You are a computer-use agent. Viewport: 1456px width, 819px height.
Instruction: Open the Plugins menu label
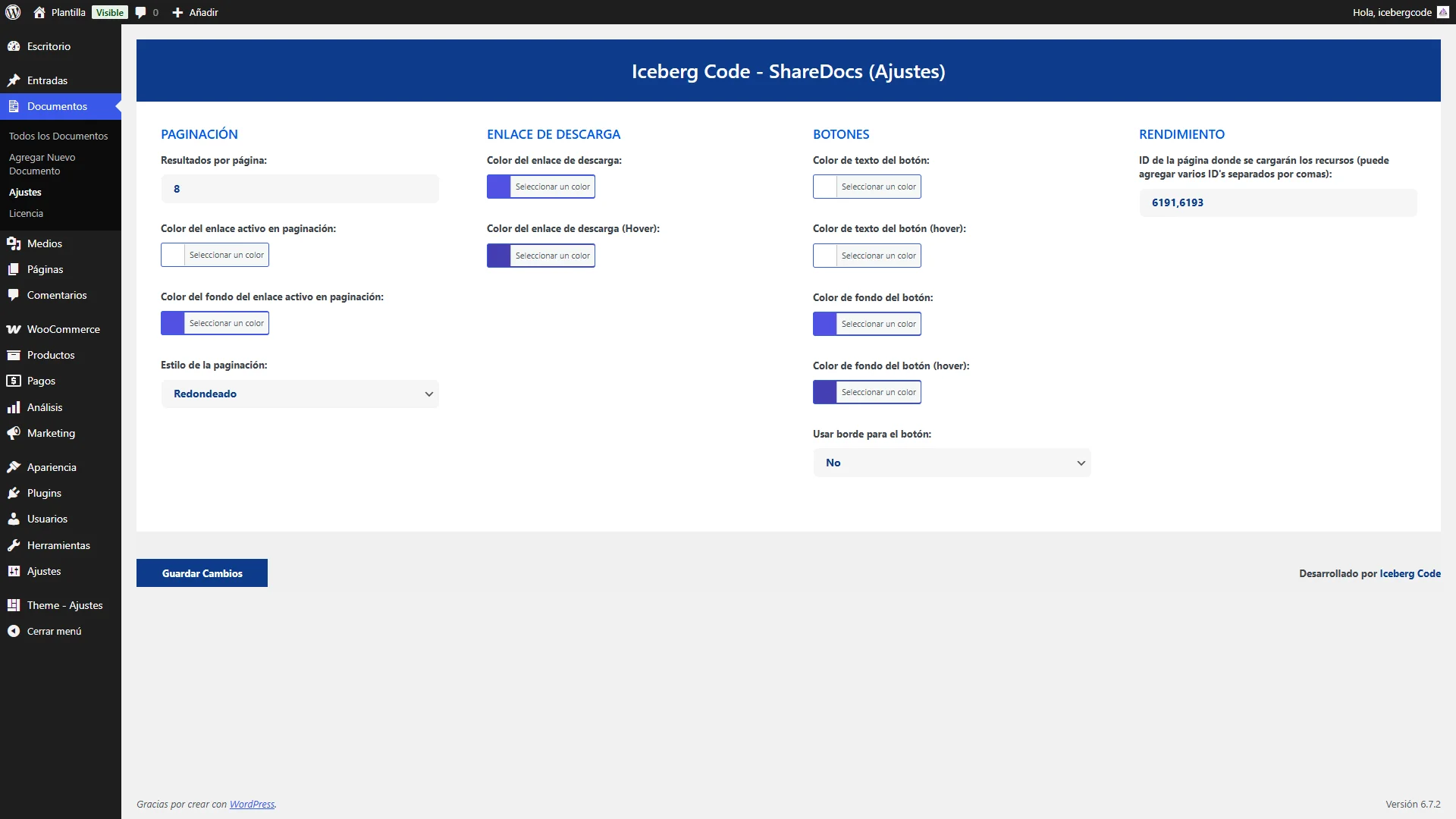tap(44, 493)
